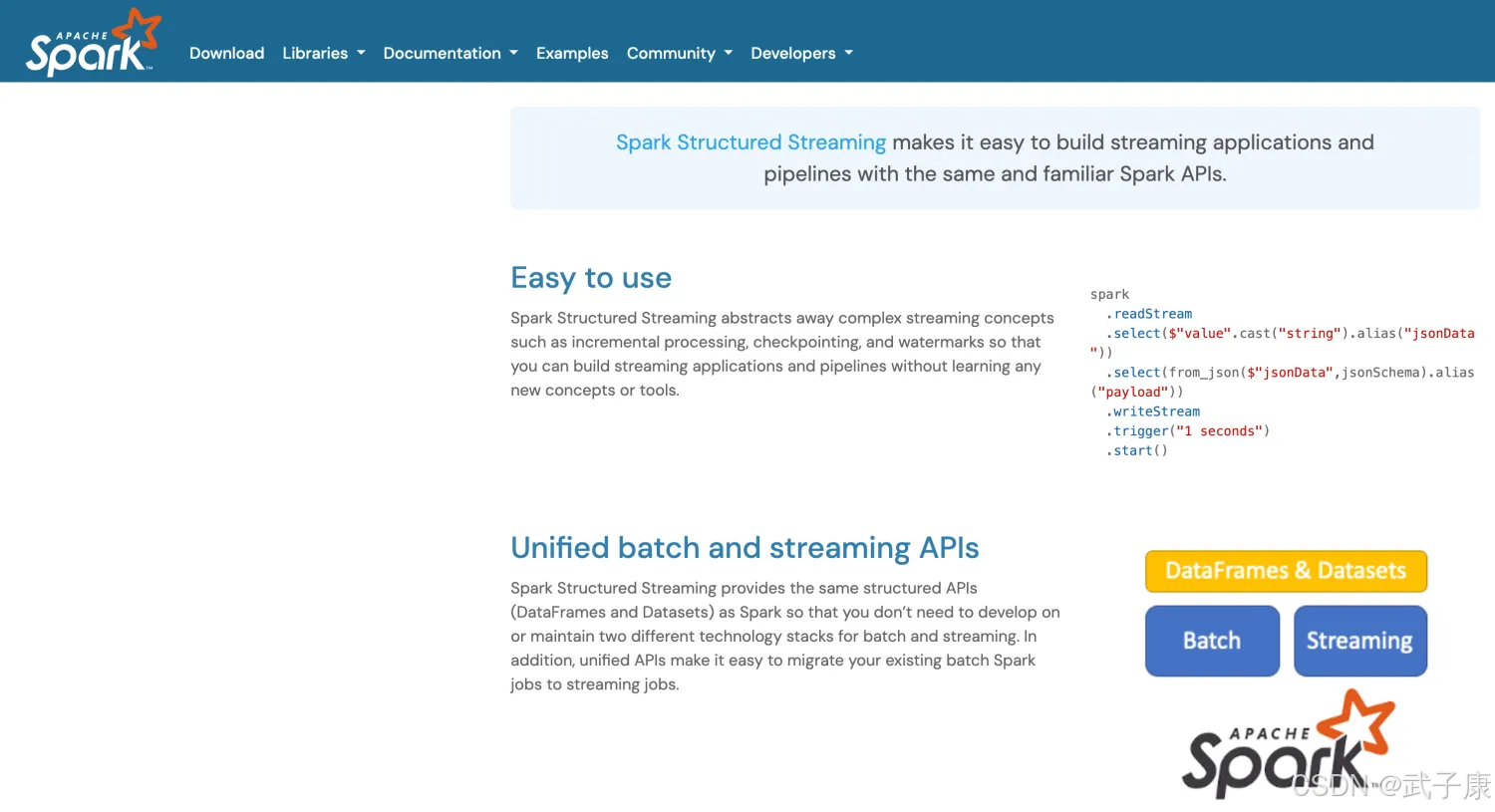Image resolution: width=1495 pixels, height=812 pixels.
Task: Click the .readStream code line
Action: [x=1148, y=314]
